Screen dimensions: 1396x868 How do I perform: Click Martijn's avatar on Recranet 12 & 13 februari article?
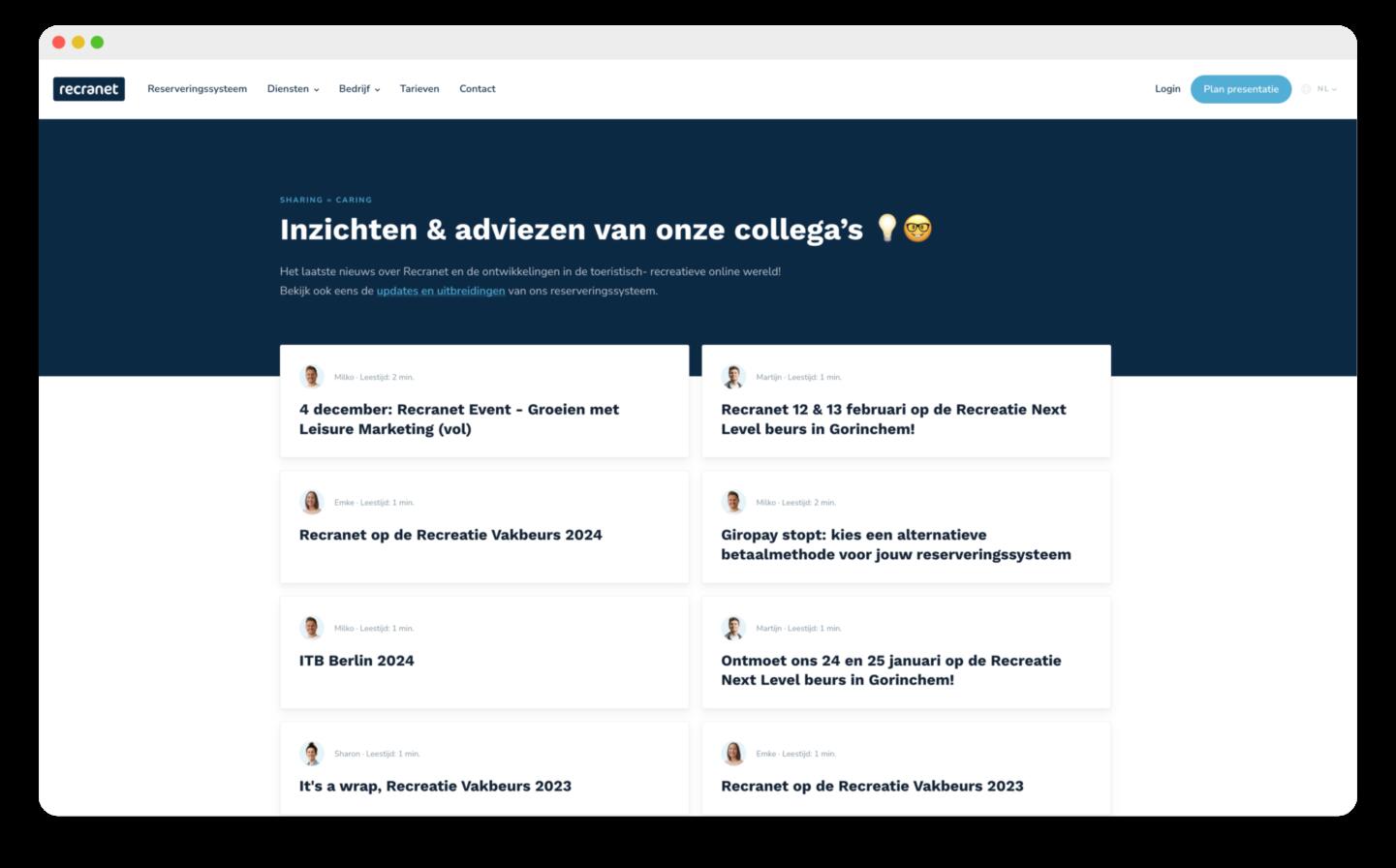tap(733, 377)
